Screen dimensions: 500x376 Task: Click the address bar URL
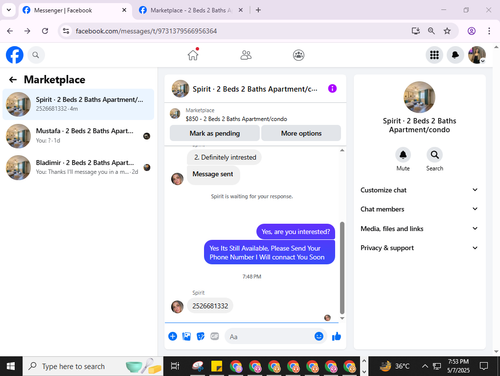[146, 31]
